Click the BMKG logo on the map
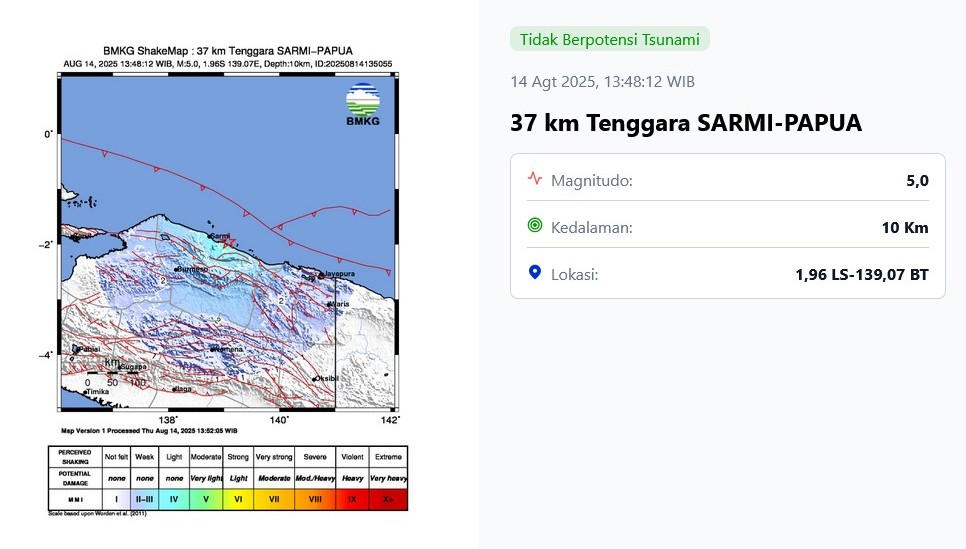The width and height of the screenshot is (966, 549). coord(363,104)
